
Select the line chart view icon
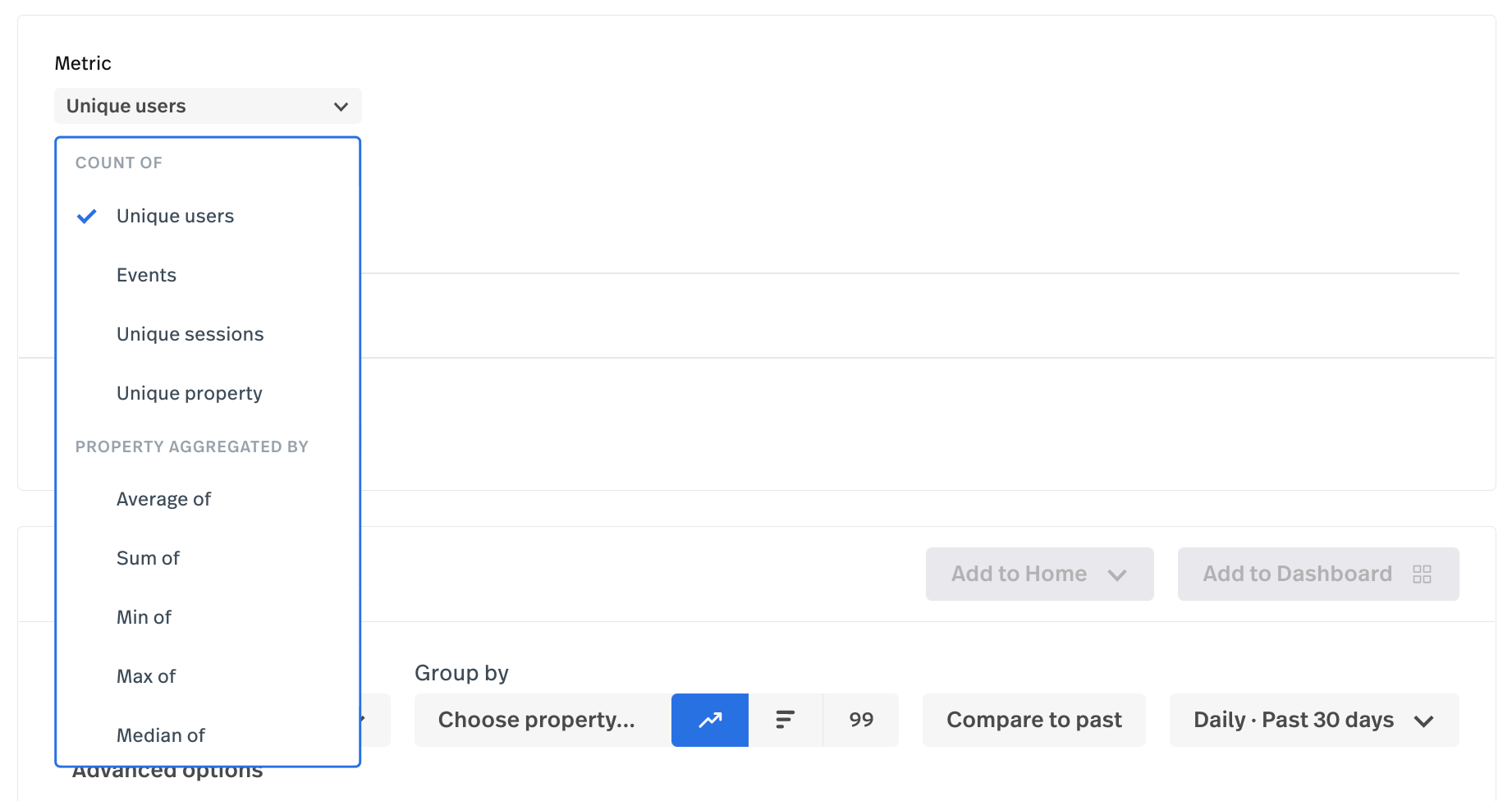(x=710, y=720)
